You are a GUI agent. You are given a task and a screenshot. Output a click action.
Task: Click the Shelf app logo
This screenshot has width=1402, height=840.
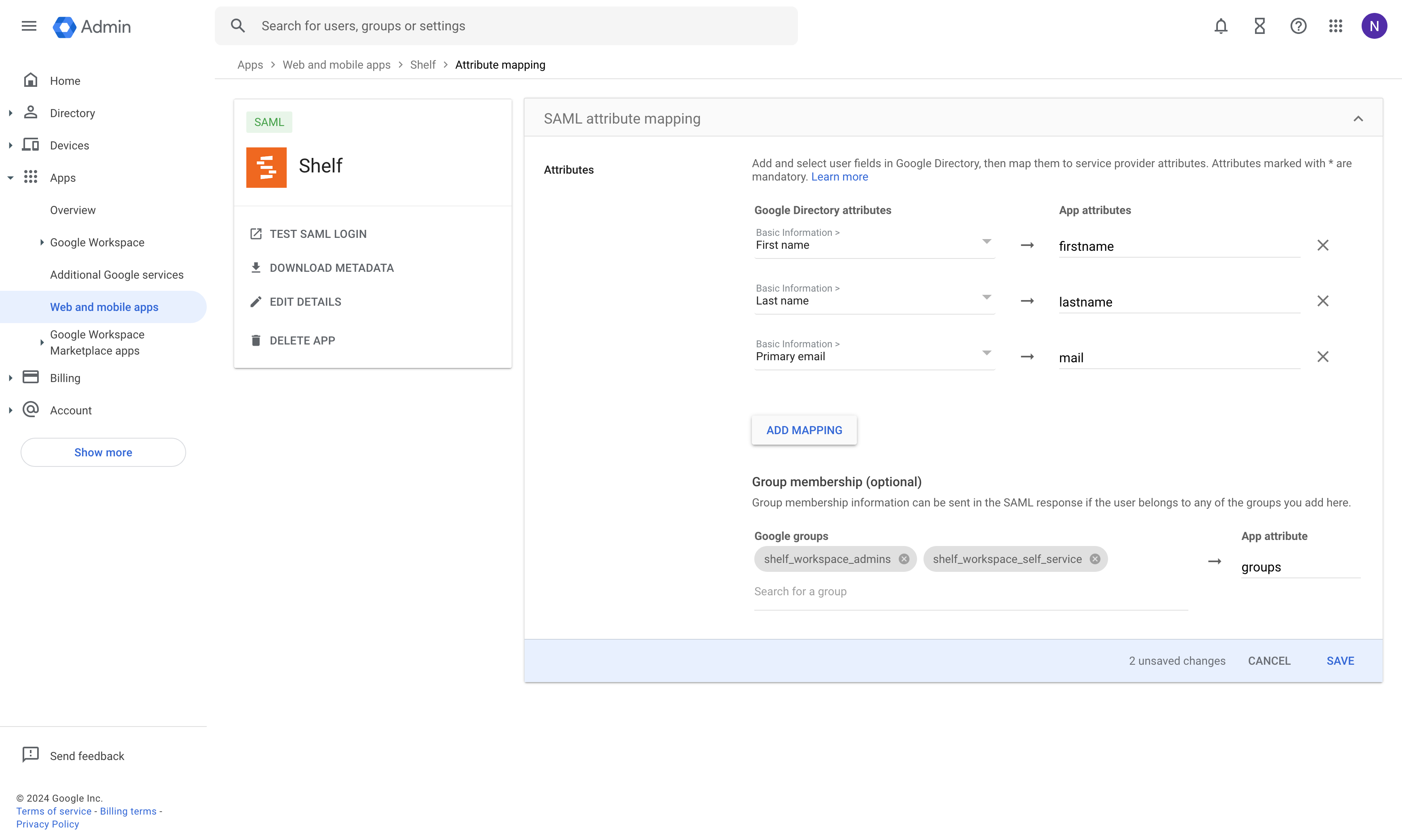point(266,168)
